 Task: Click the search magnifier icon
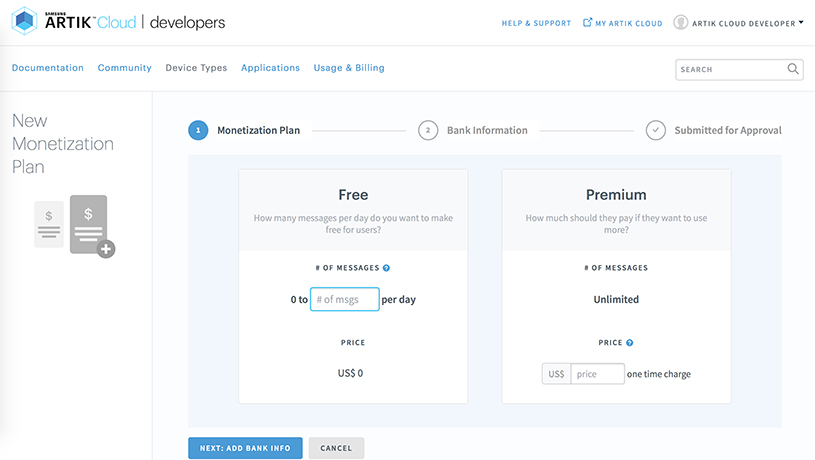(x=793, y=69)
